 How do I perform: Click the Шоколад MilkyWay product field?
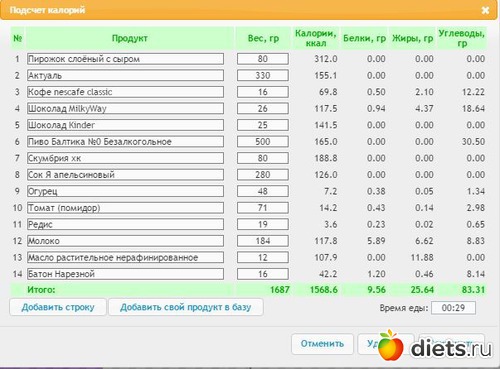125,108
